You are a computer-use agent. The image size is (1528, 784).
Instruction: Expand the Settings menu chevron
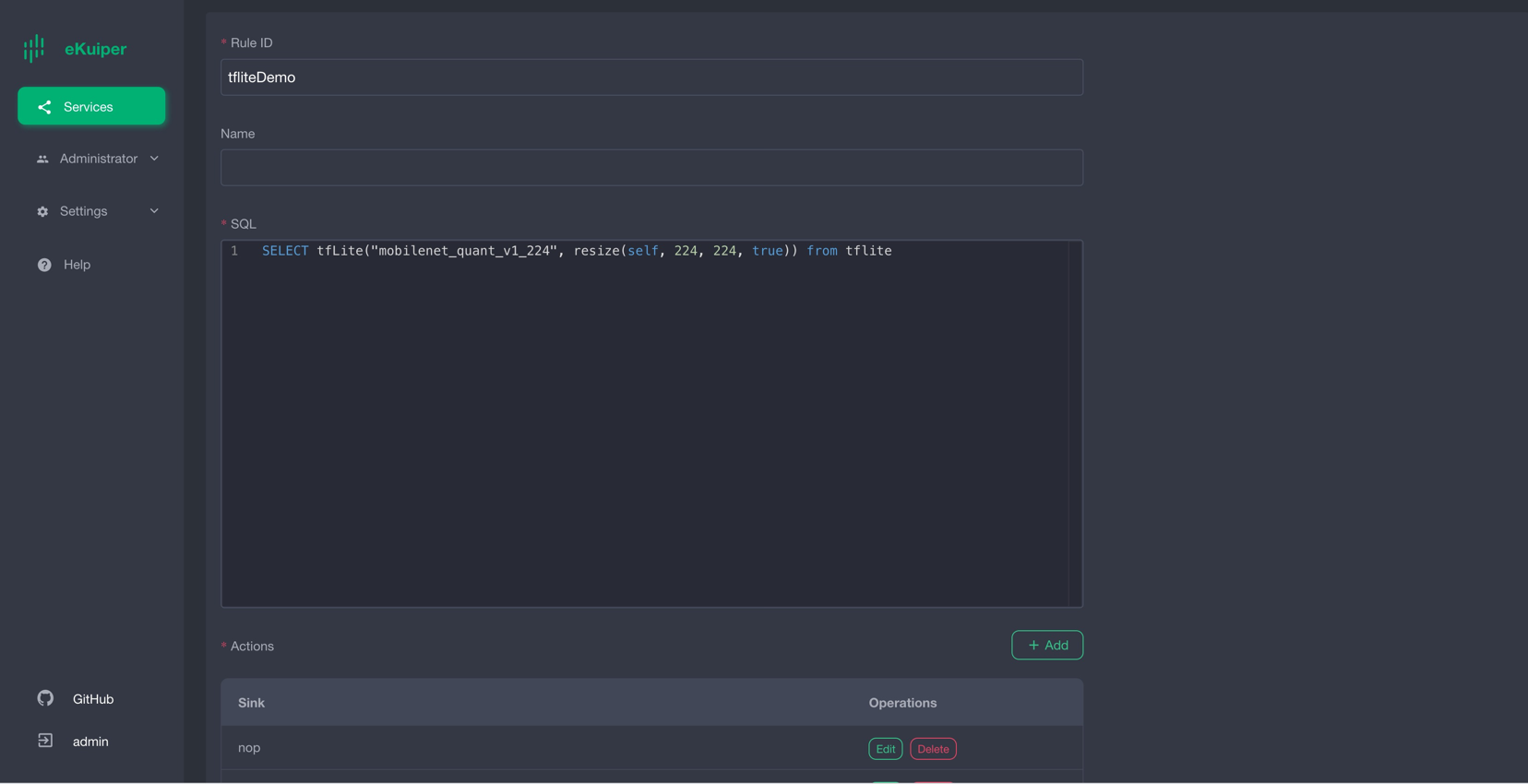(154, 211)
